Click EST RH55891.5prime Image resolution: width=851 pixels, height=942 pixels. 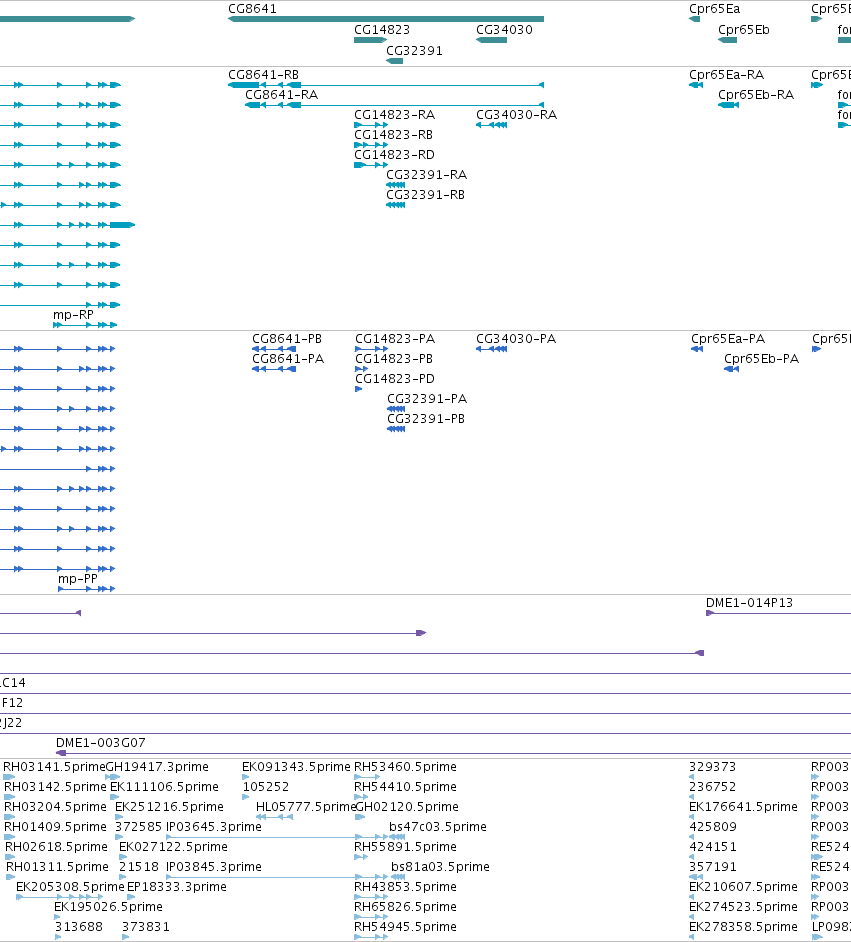[405, 846]
